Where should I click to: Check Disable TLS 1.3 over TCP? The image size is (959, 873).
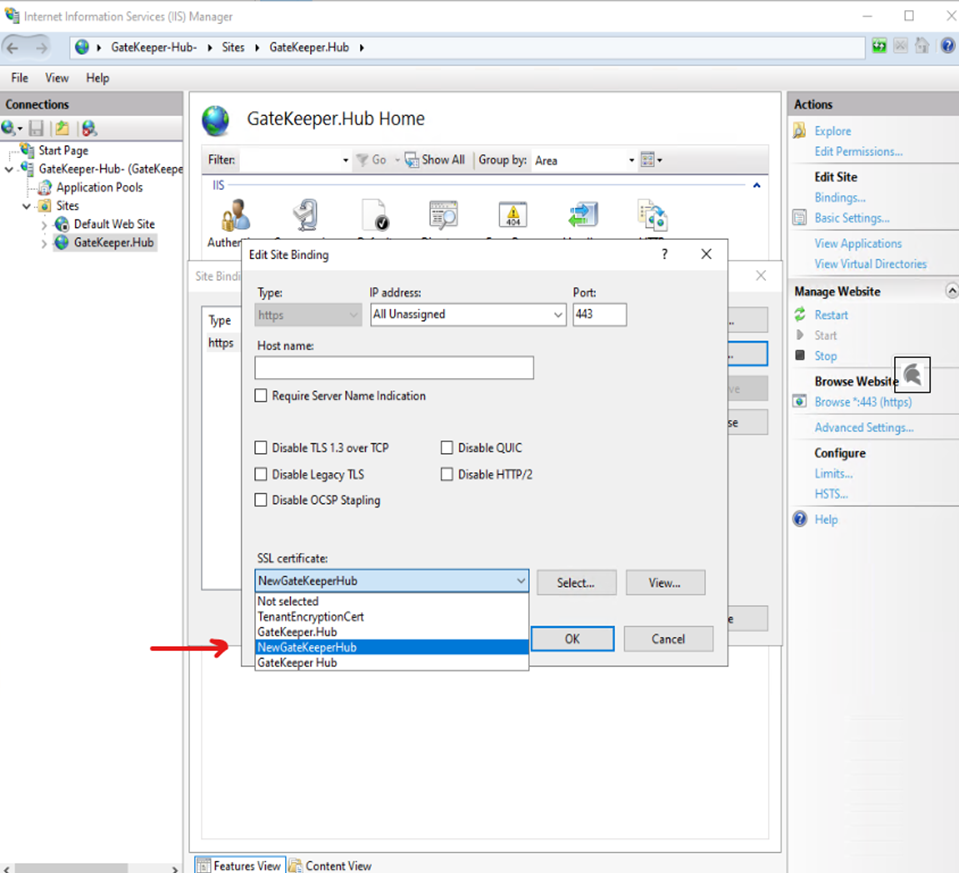[261, 448]
